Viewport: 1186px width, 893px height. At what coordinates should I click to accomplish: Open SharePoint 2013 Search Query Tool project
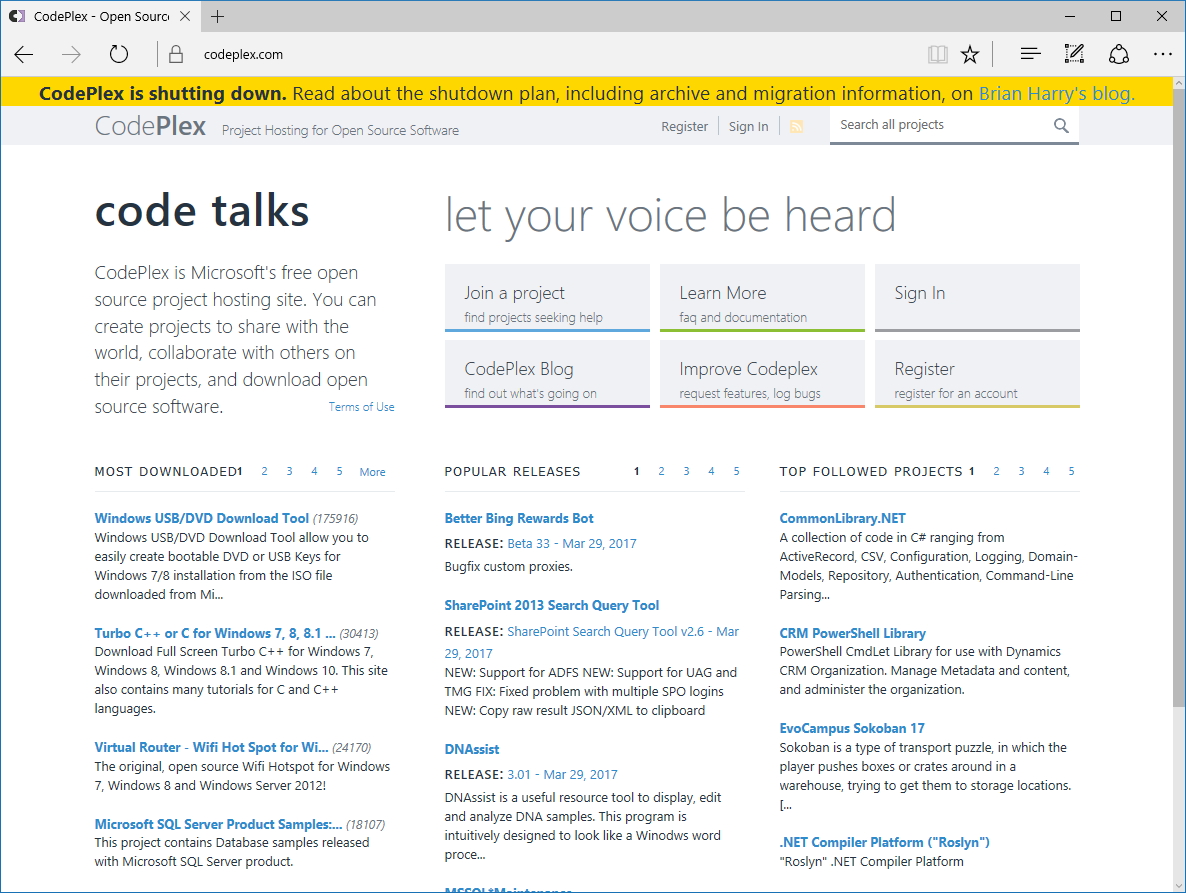pos(551,605)
